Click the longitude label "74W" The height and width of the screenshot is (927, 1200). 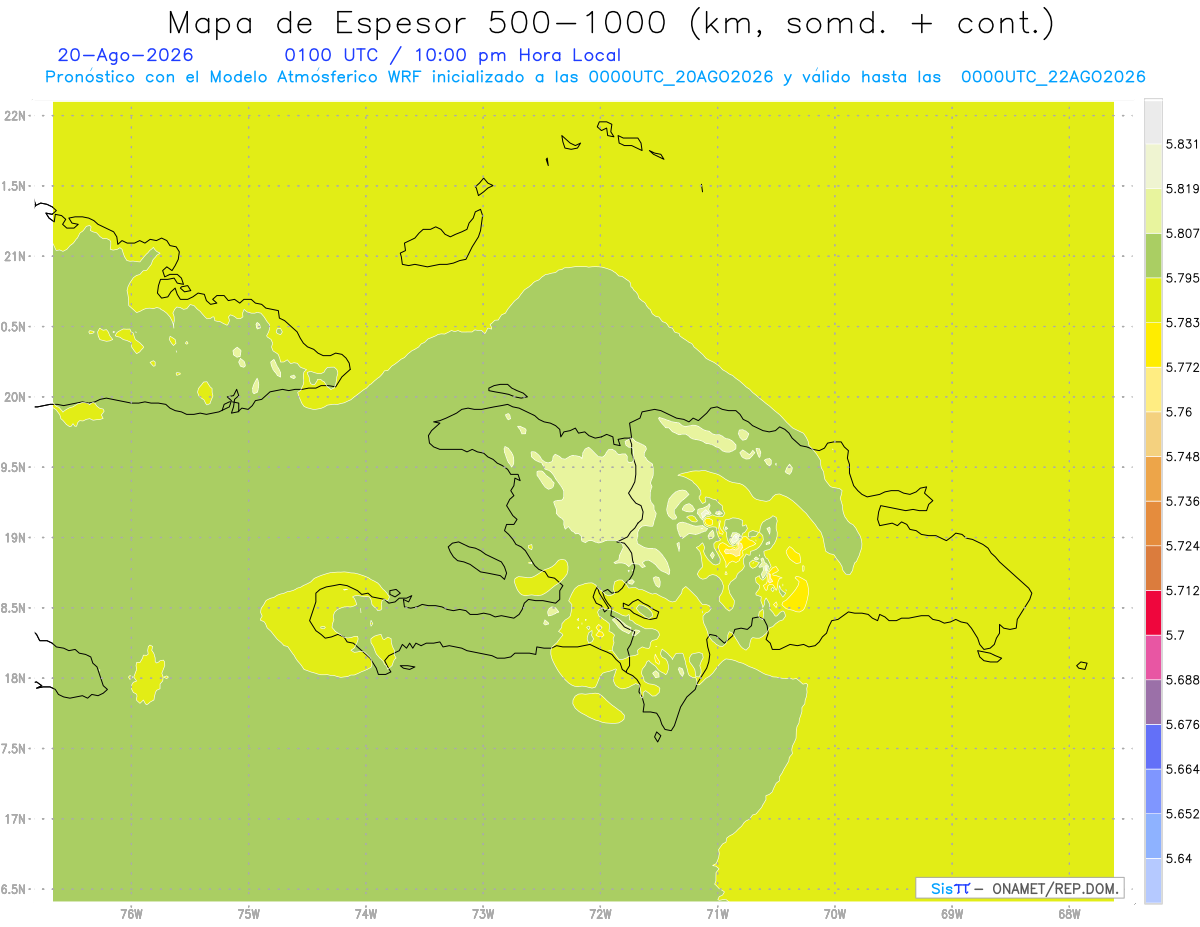pyautogui.click(x=365, y=913)
